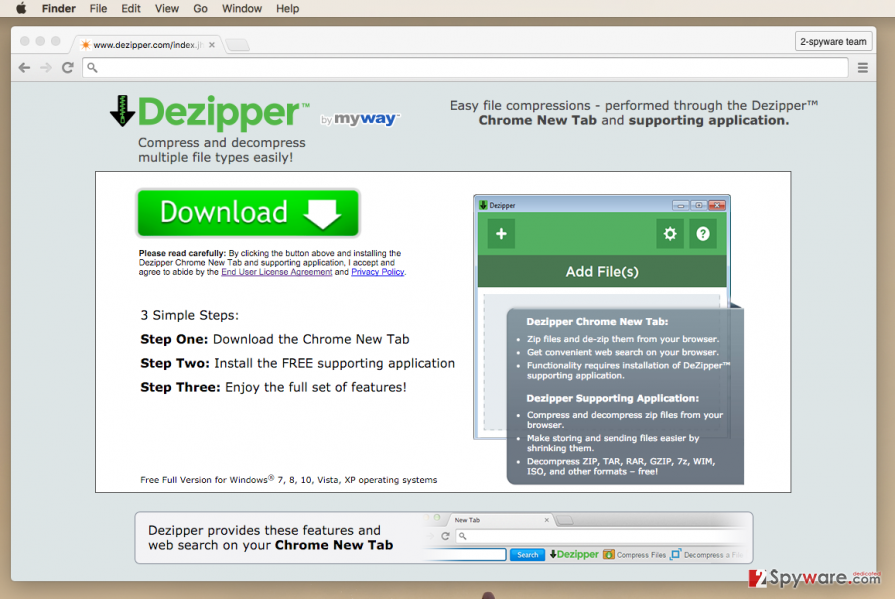The width and height of the screenshot is (895, 599).
Task: Click the 'Dezipper Supporting Application:' heading
Action: coord(612,399)
